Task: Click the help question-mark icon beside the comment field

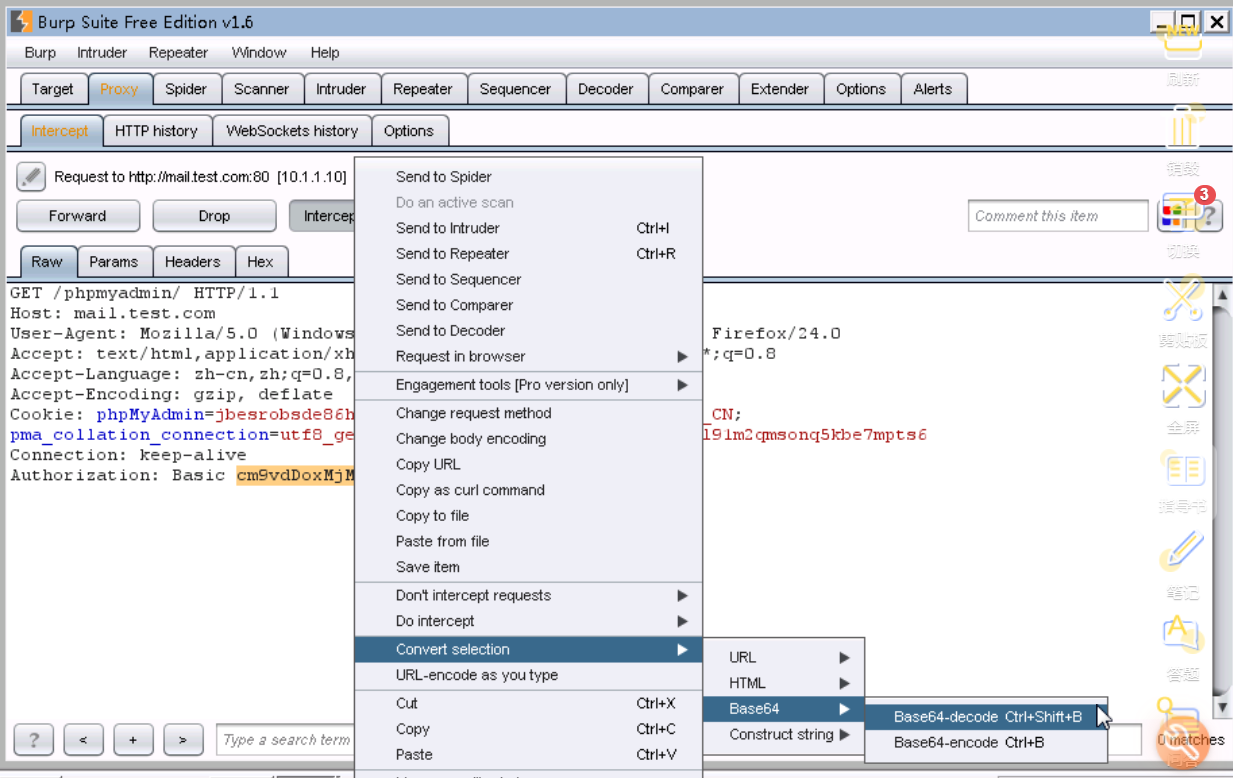Action: [1207, 215]
